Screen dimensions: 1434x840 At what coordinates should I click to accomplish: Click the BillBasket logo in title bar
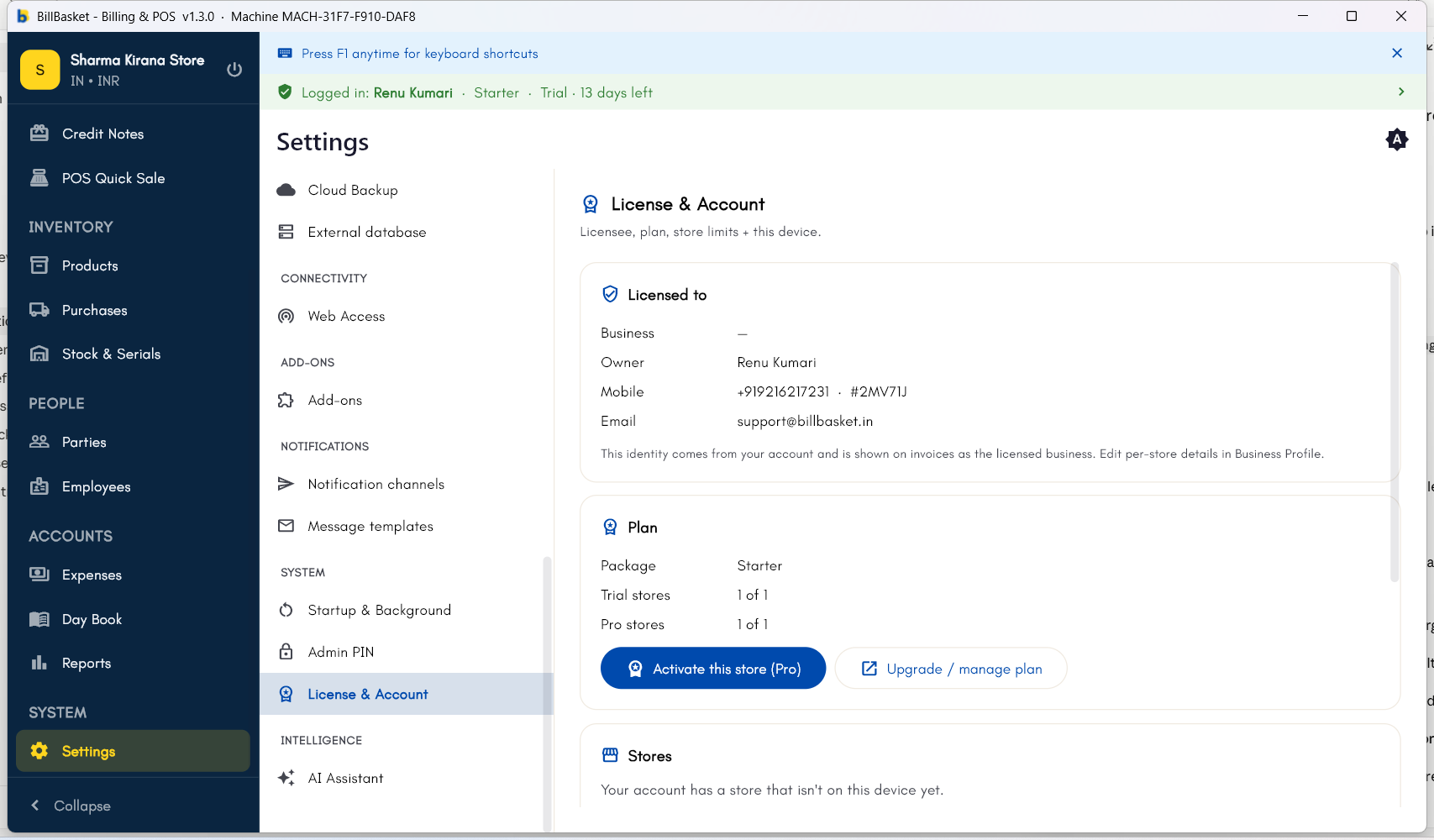click(23, 16)
